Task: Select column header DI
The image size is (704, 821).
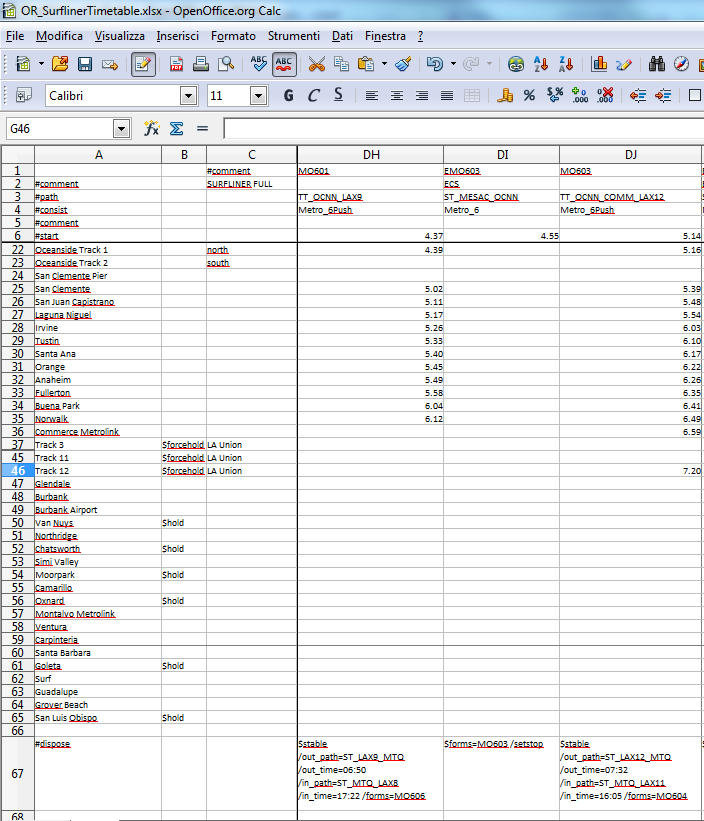Action: [x=501, y=154]
